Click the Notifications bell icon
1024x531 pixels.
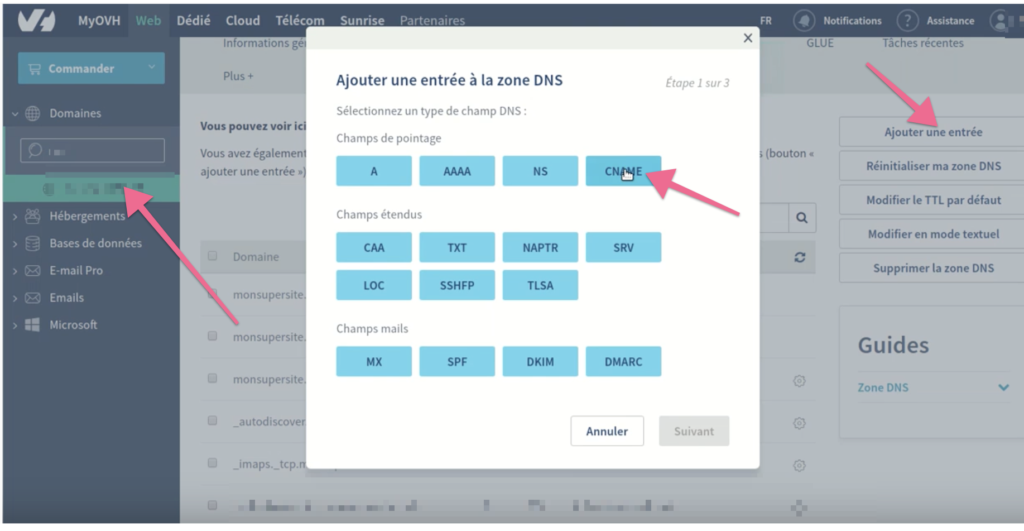point(803,21)
